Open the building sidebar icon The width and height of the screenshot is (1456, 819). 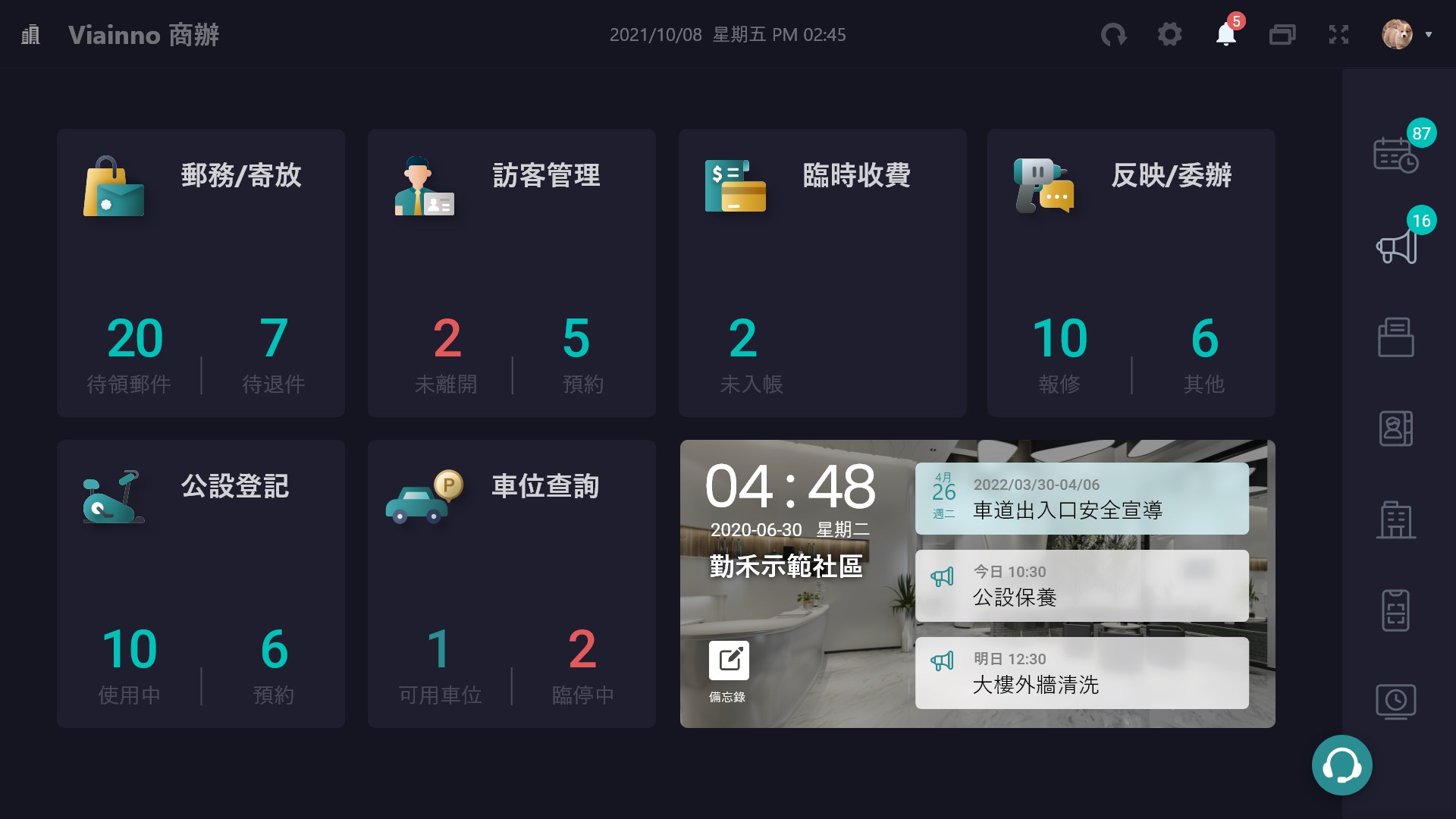[x=1395, y=520]
